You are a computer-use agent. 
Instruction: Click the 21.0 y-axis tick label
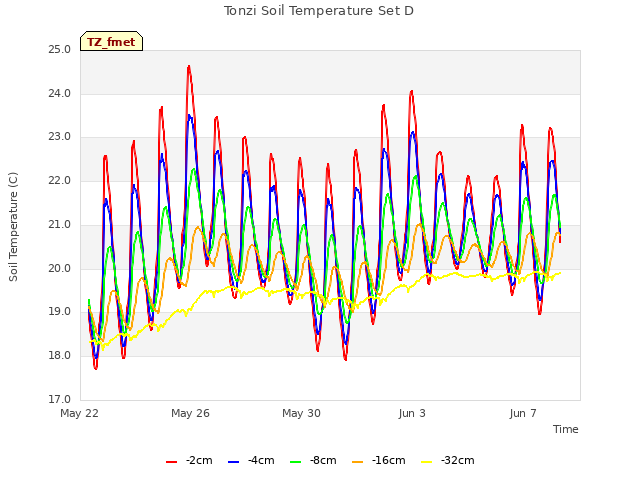tap(60, 224)
